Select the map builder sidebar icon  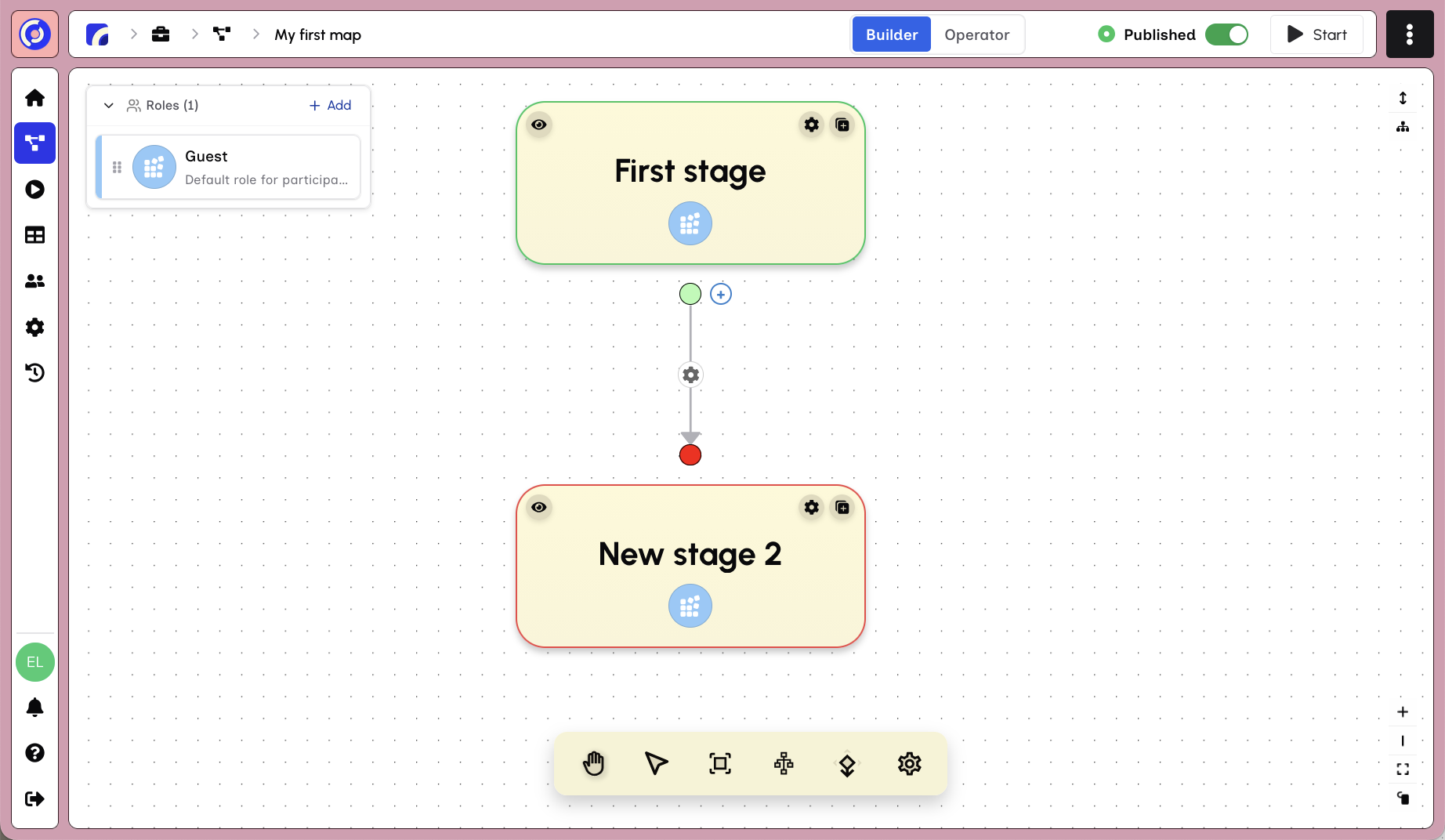(34, 143)
